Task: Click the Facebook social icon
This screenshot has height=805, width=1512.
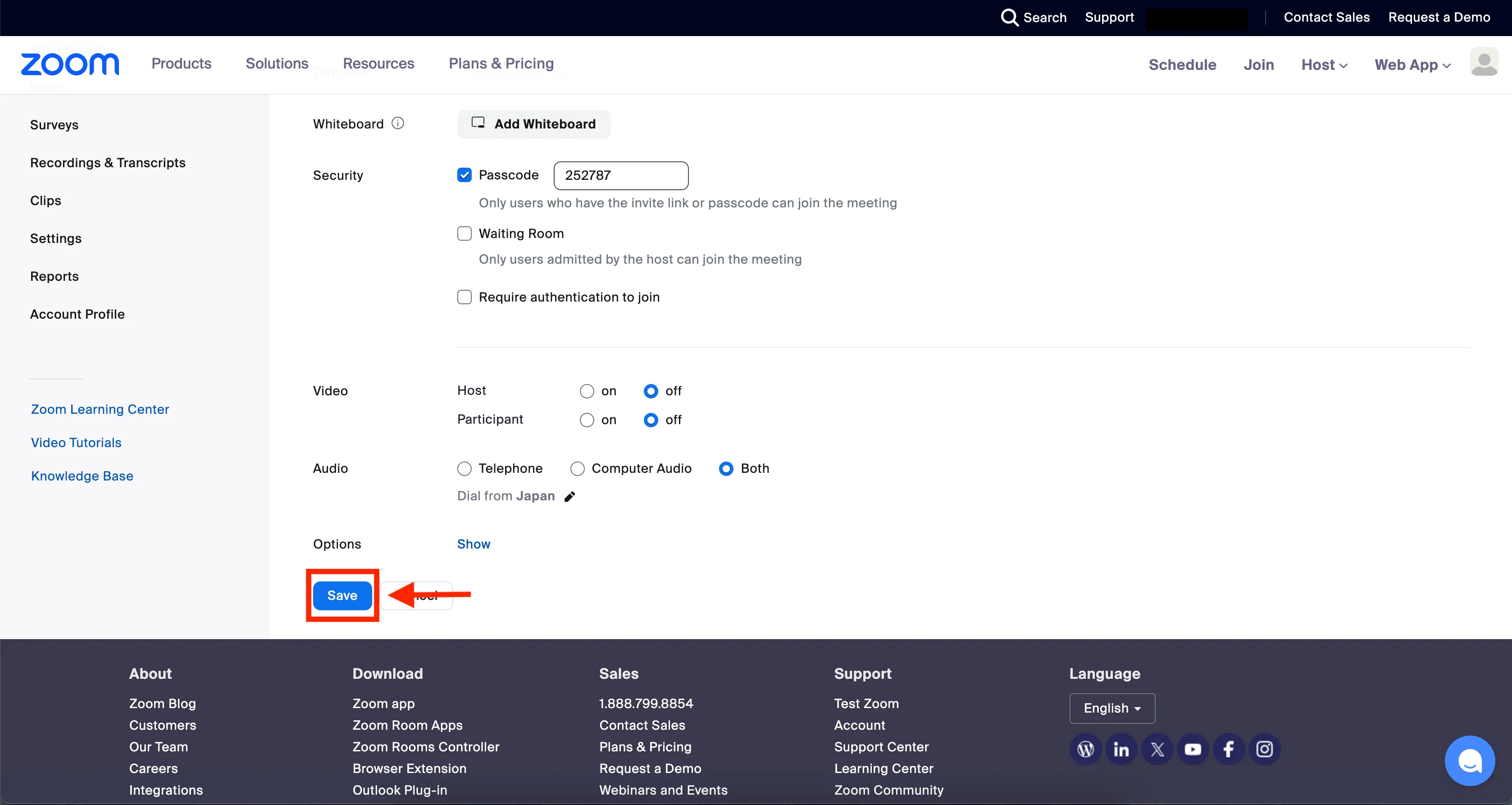Action: [1229, 749]
